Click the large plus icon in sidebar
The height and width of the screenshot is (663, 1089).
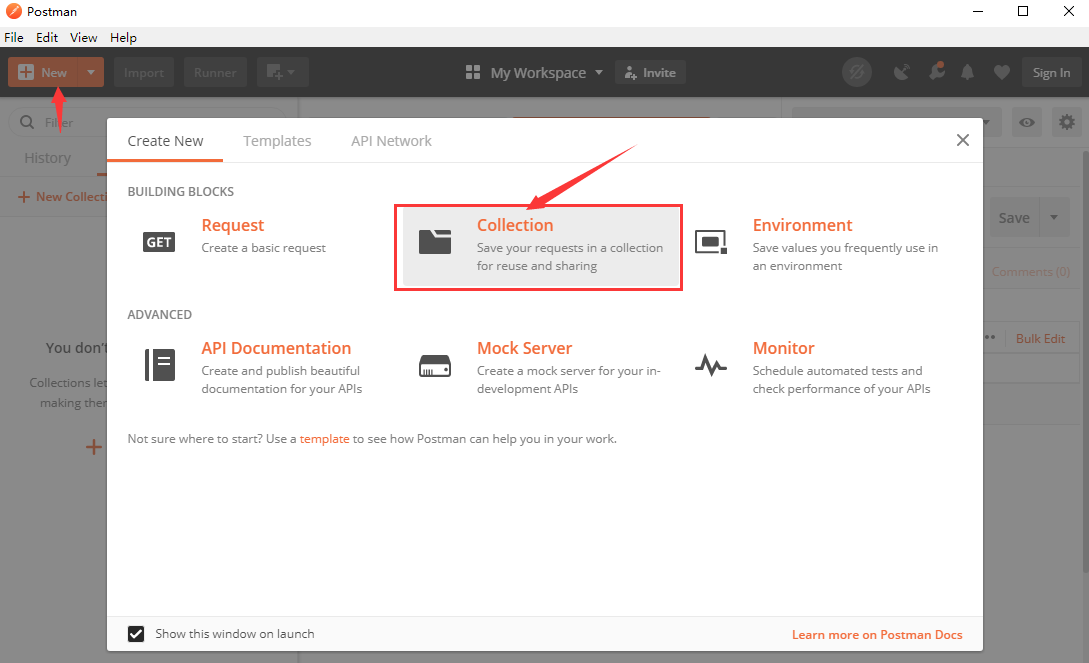tap(94, 447)
